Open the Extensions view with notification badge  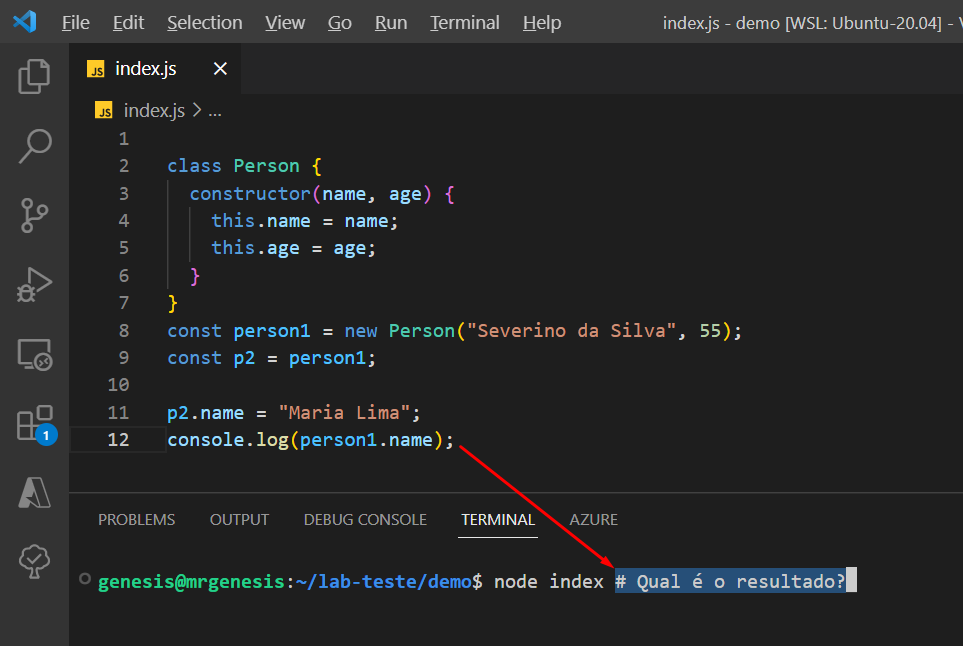34,423
